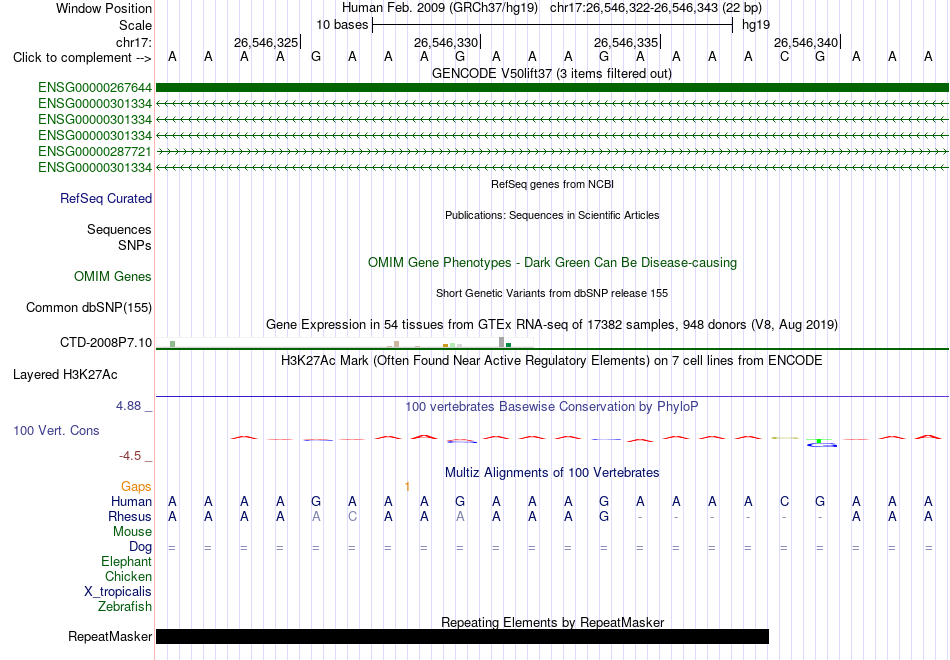The width and height of the screenshot is (950, 660).
Task: Click the Human alignment row label
Action: pyautogui.click(x=131, y=501)
